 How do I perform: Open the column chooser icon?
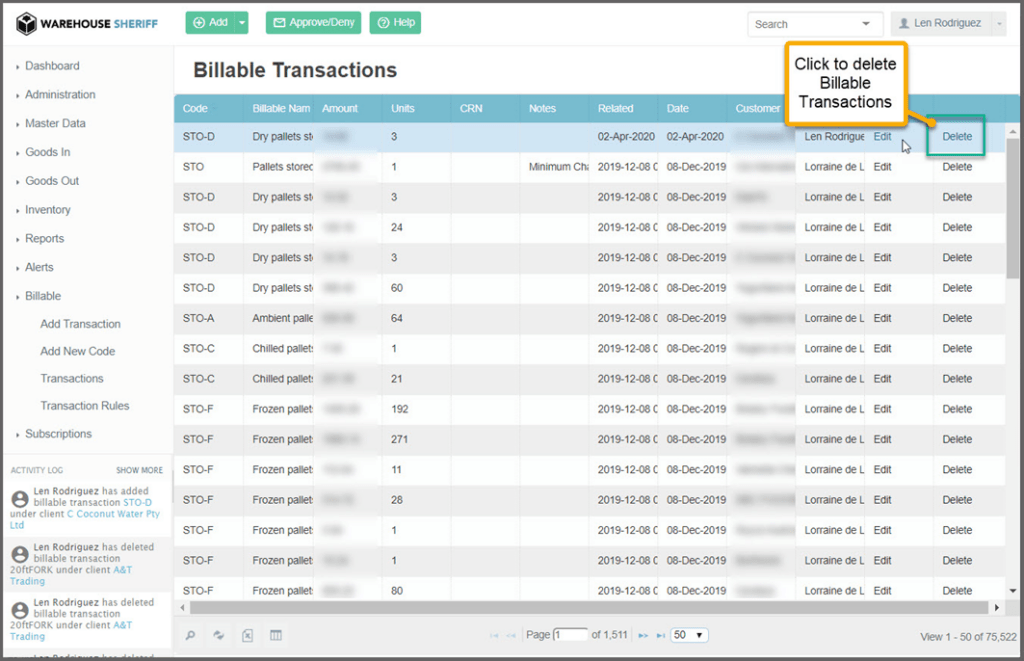pyautogui.click(x=276, y=635)
